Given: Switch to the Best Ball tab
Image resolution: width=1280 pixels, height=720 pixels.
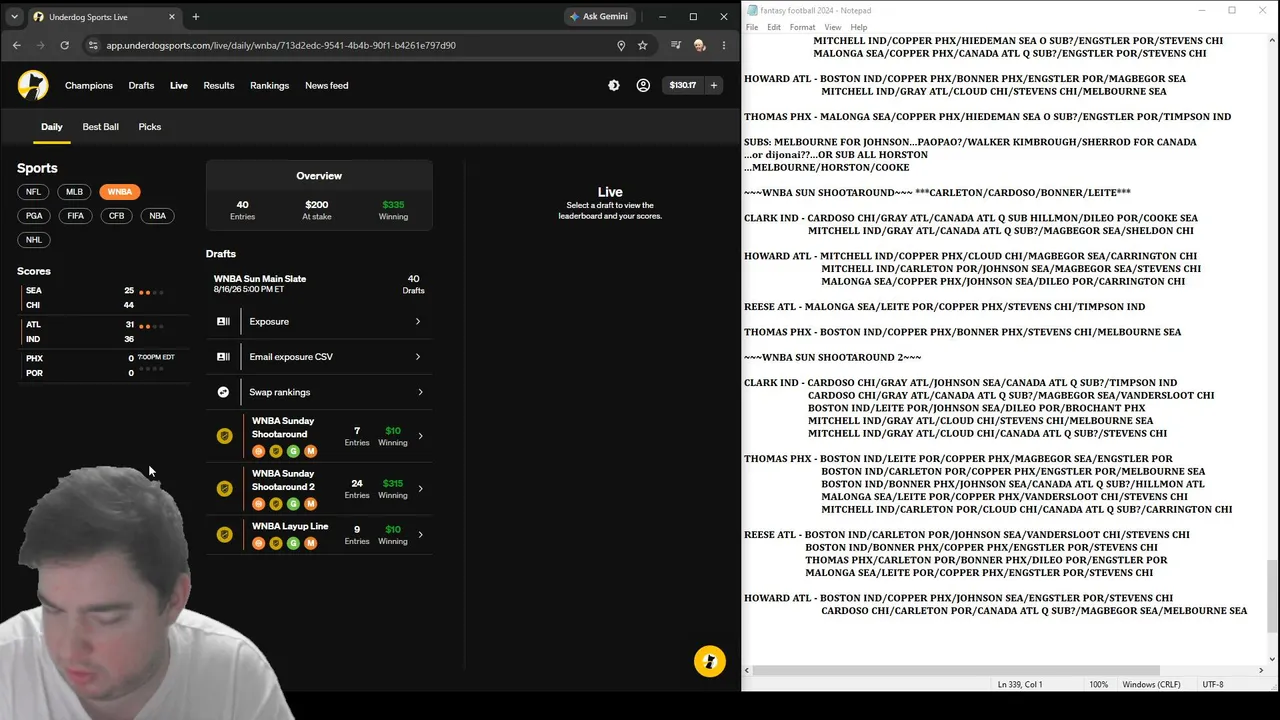Looking at the screenshot, I should point(100,127).
